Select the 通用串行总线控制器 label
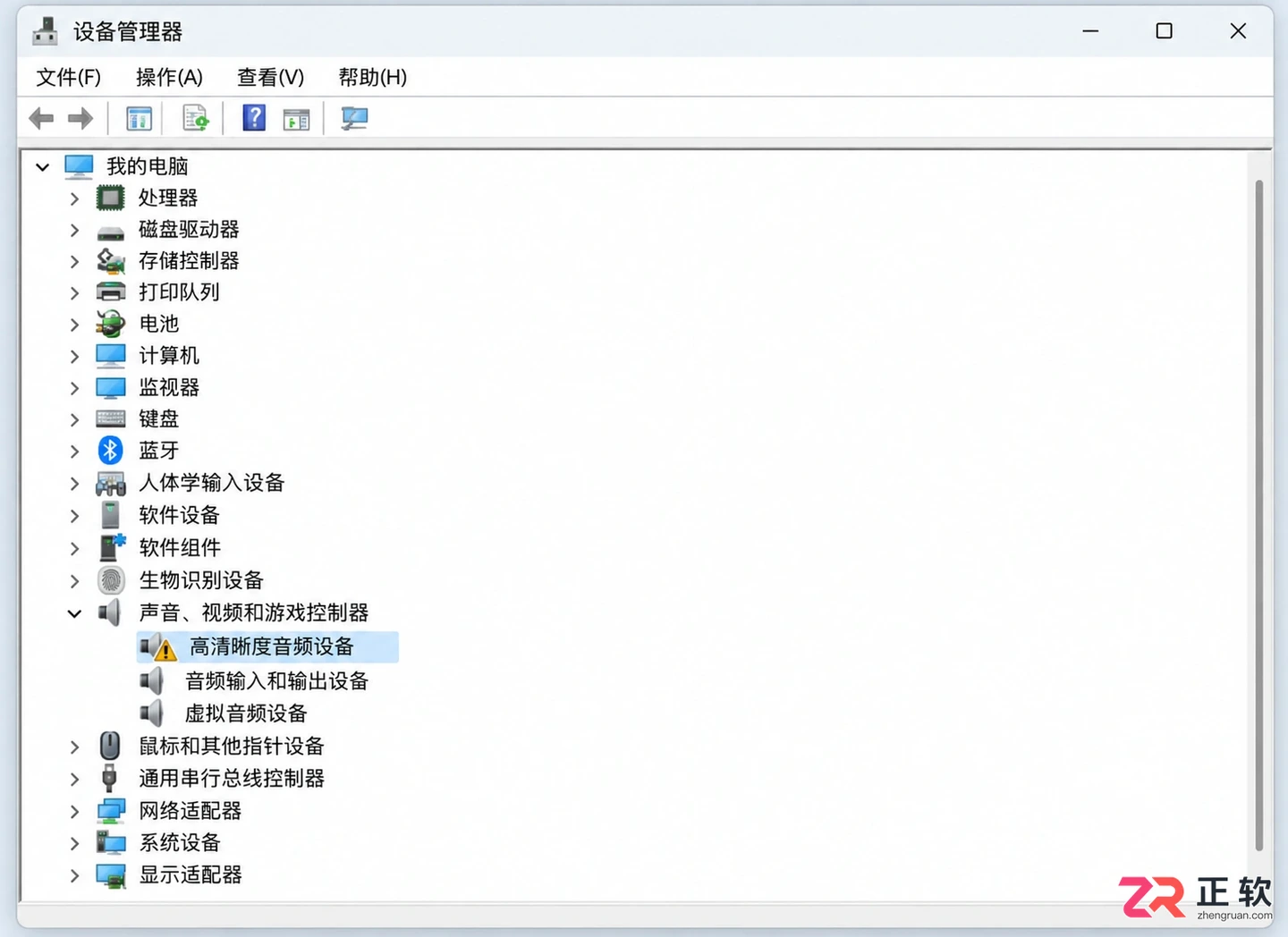Viewport: 1288px width, 937px height. click(232, 779)
